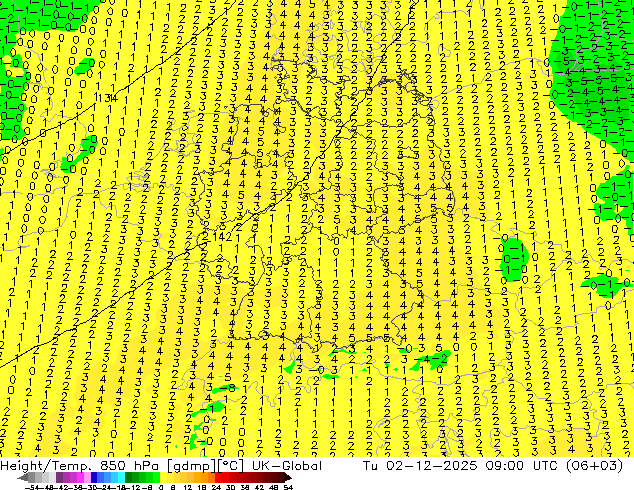Click the '[°C]' unit label
This screenshot has width=634, height=490.
[229, 466]
